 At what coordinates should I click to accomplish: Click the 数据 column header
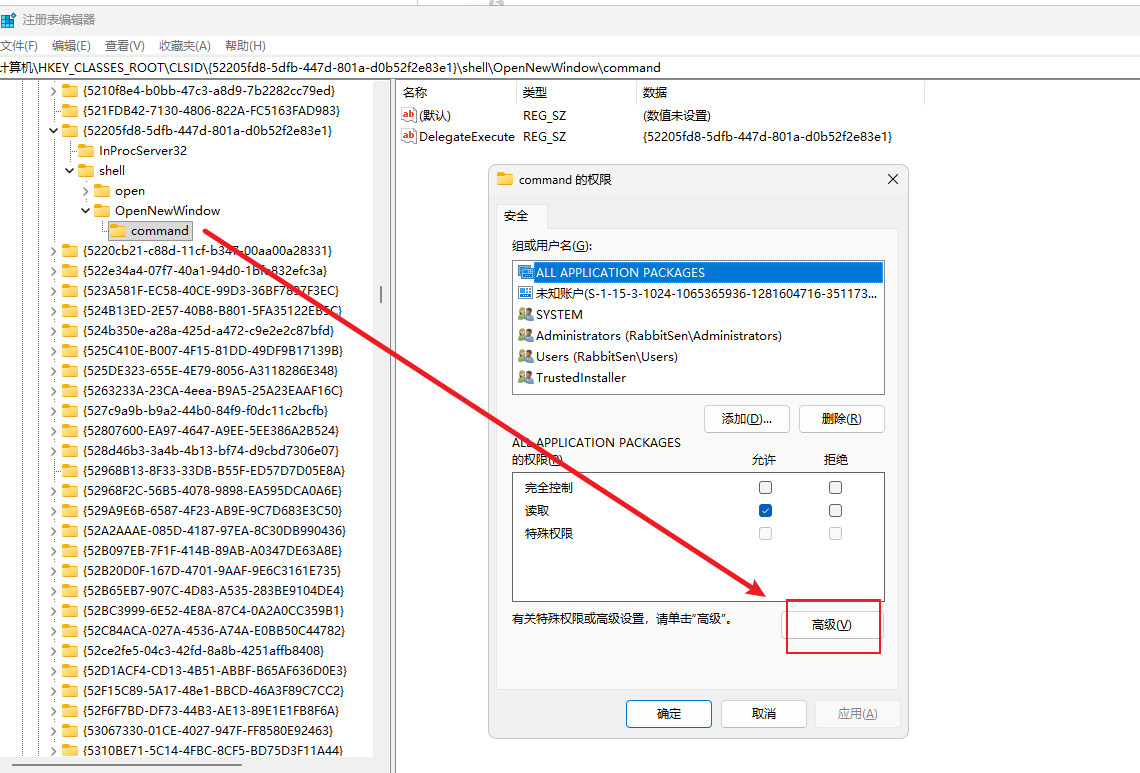click(781, 92)
